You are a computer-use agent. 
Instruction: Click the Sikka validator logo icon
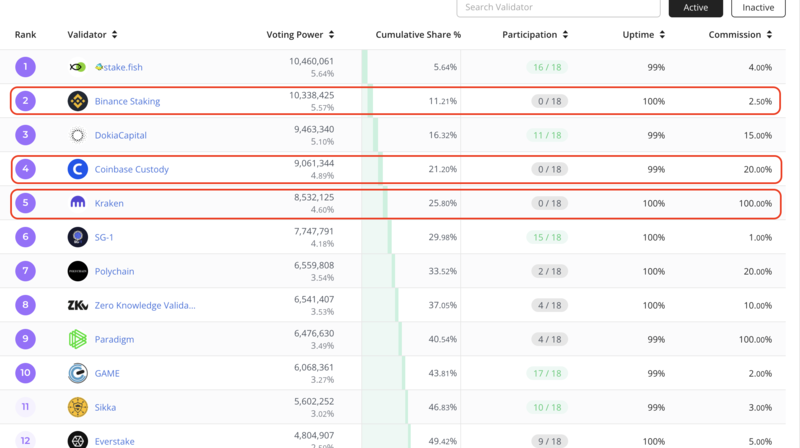point(78,407)
